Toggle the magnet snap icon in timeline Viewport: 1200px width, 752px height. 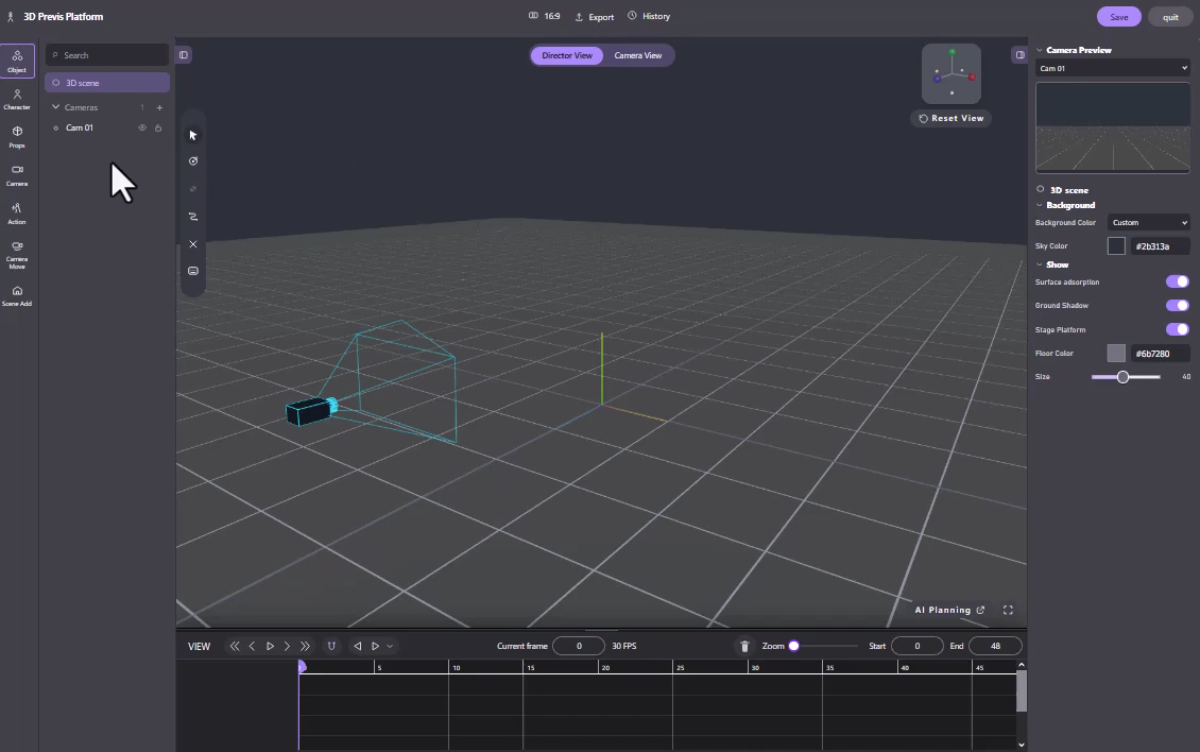[x=331, y=646]
